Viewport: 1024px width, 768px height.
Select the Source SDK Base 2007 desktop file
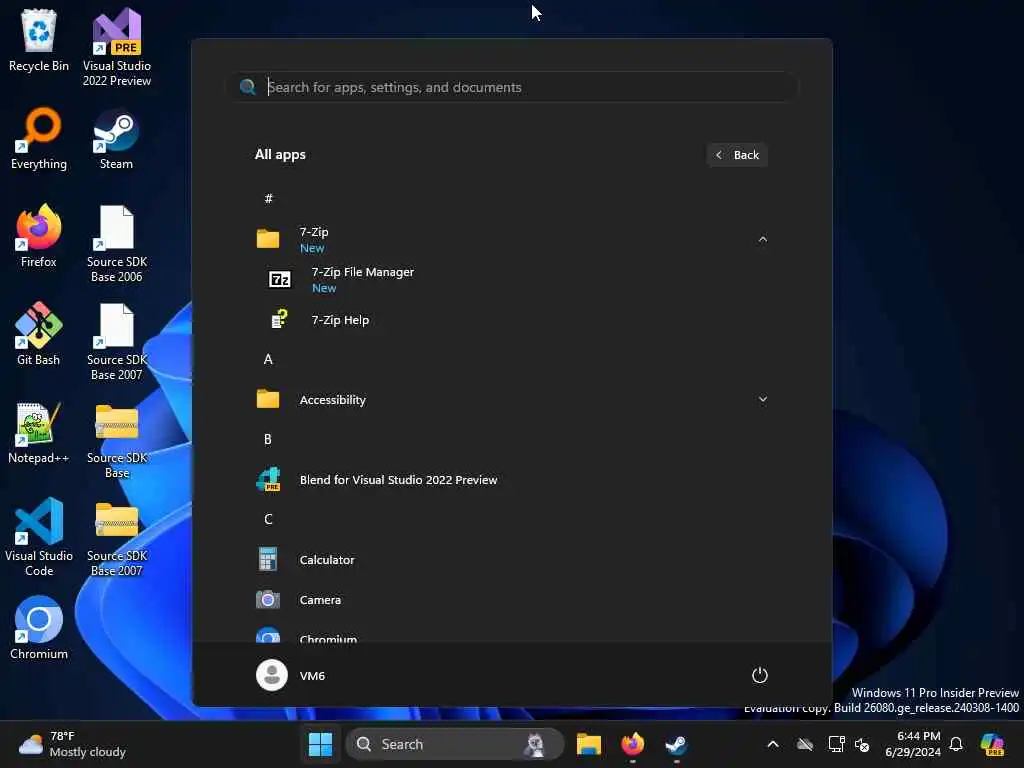coord(116,342)
